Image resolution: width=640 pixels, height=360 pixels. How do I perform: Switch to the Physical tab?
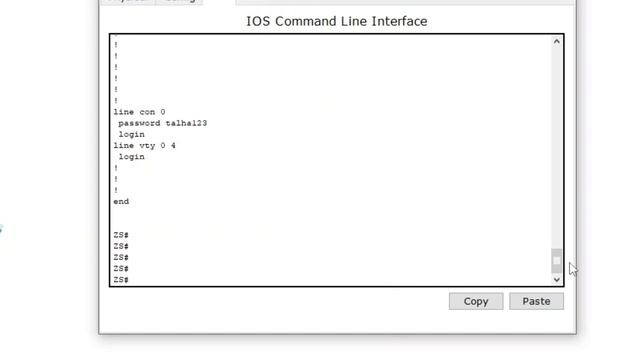click(x=127, y=1)
